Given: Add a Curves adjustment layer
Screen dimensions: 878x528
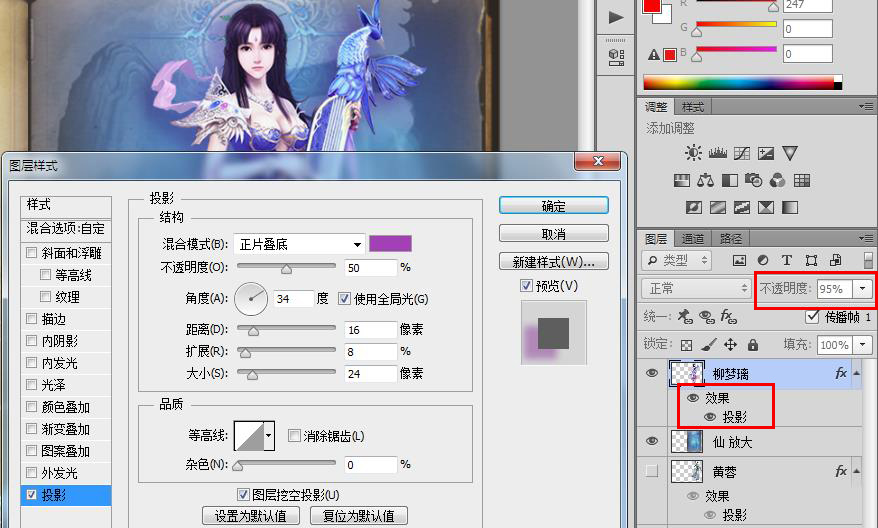Looking at the screenshot, I should click(741, 153).
